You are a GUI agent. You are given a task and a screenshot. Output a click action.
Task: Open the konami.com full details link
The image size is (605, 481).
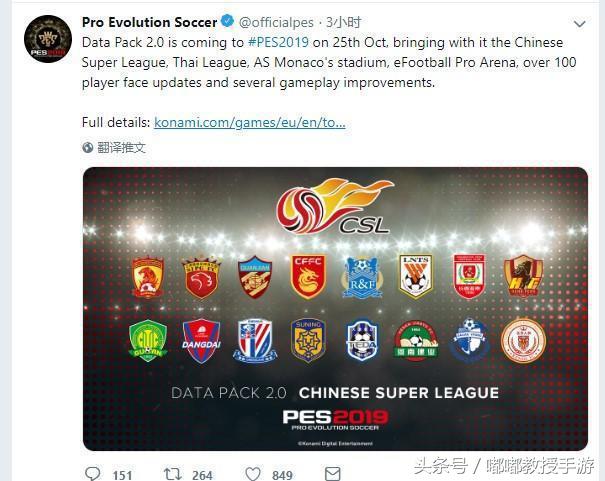250,123
